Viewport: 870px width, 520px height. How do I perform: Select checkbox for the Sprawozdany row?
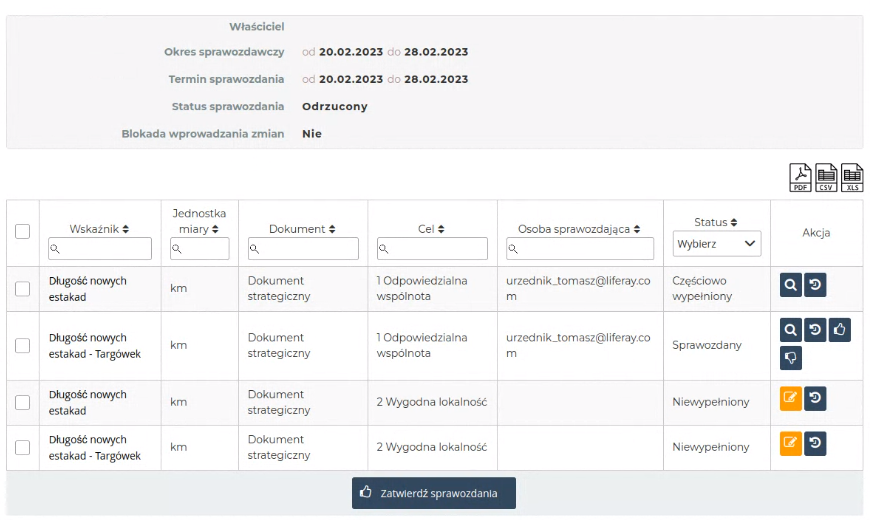click(x=23, y=345)
